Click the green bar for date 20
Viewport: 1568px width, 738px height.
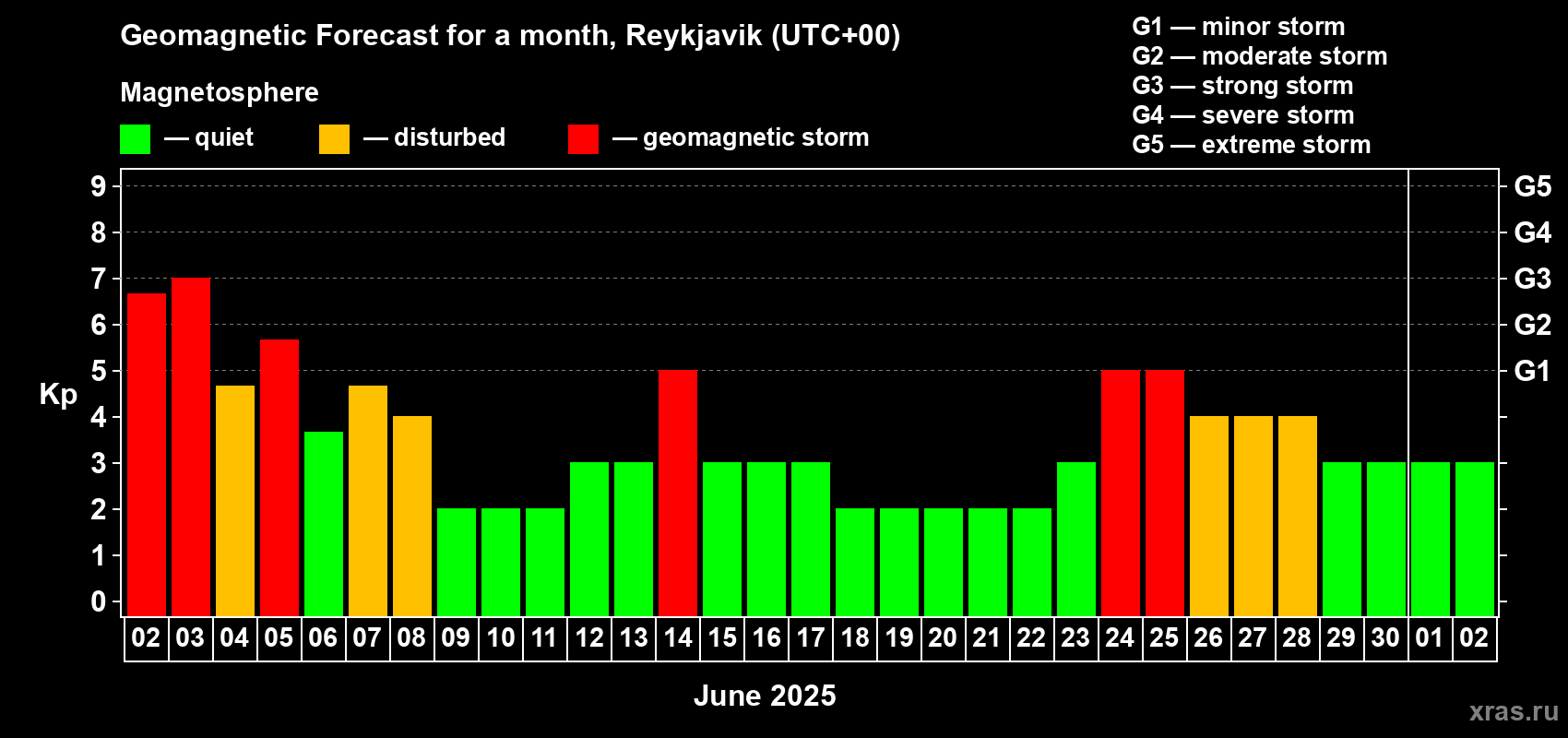pos(944,563)
